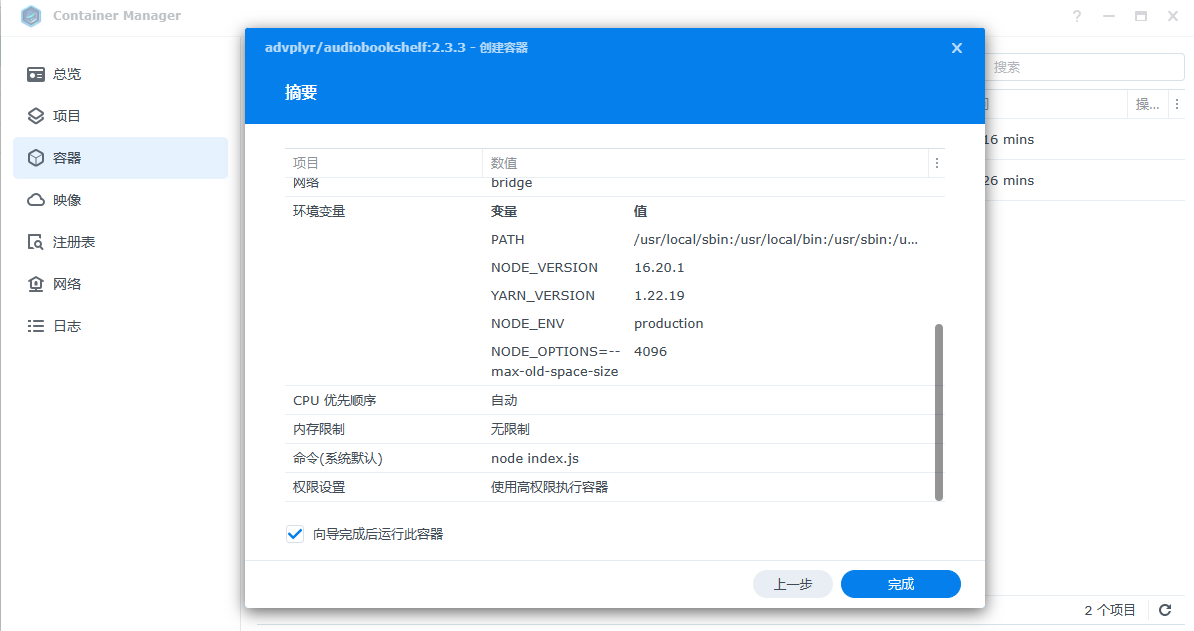Click the 网络 network house icon
Viewport: 1194px width, 631px height.
pyautogui.click(x=36, y=284)
